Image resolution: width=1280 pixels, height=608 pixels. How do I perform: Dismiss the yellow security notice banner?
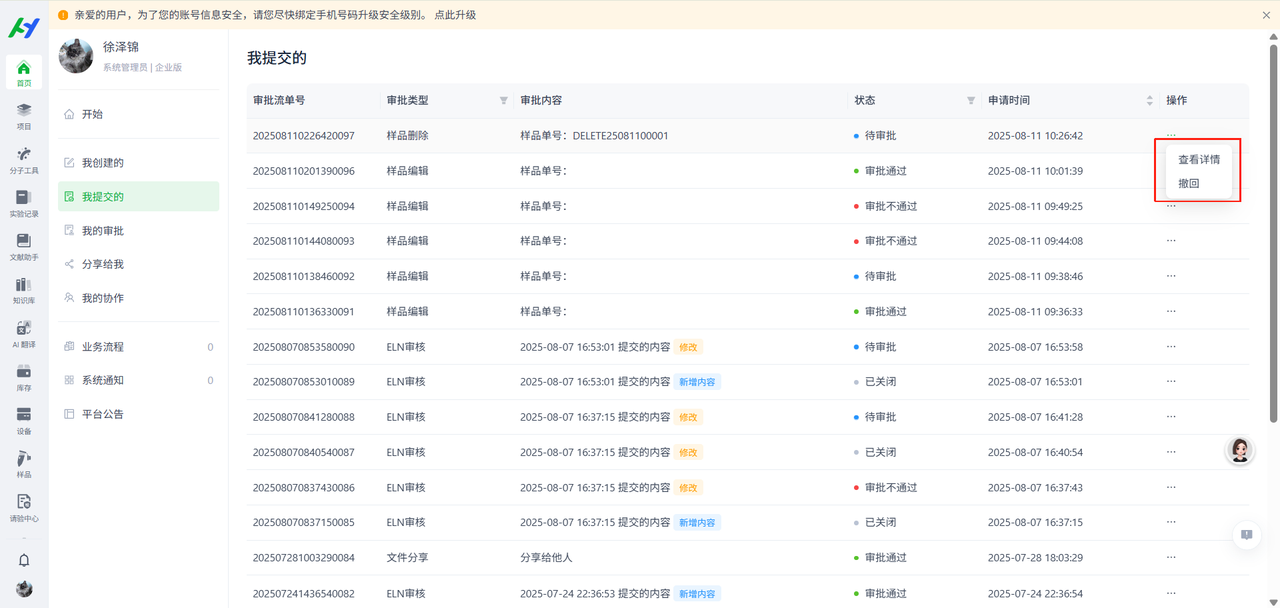(1266, 15)
